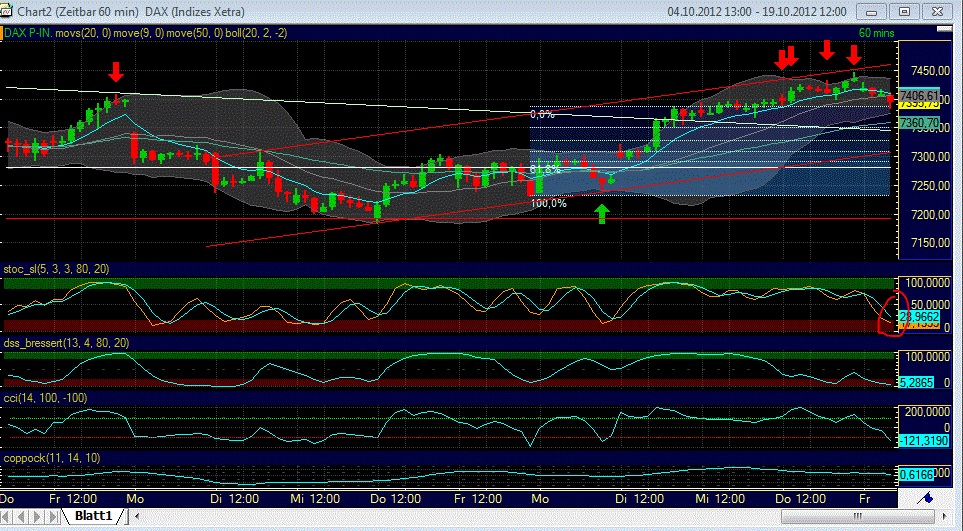This screenshot has width=963, height=531.
Task: Go to the previous sheet with navigation arrow
Action: (23, 516)
